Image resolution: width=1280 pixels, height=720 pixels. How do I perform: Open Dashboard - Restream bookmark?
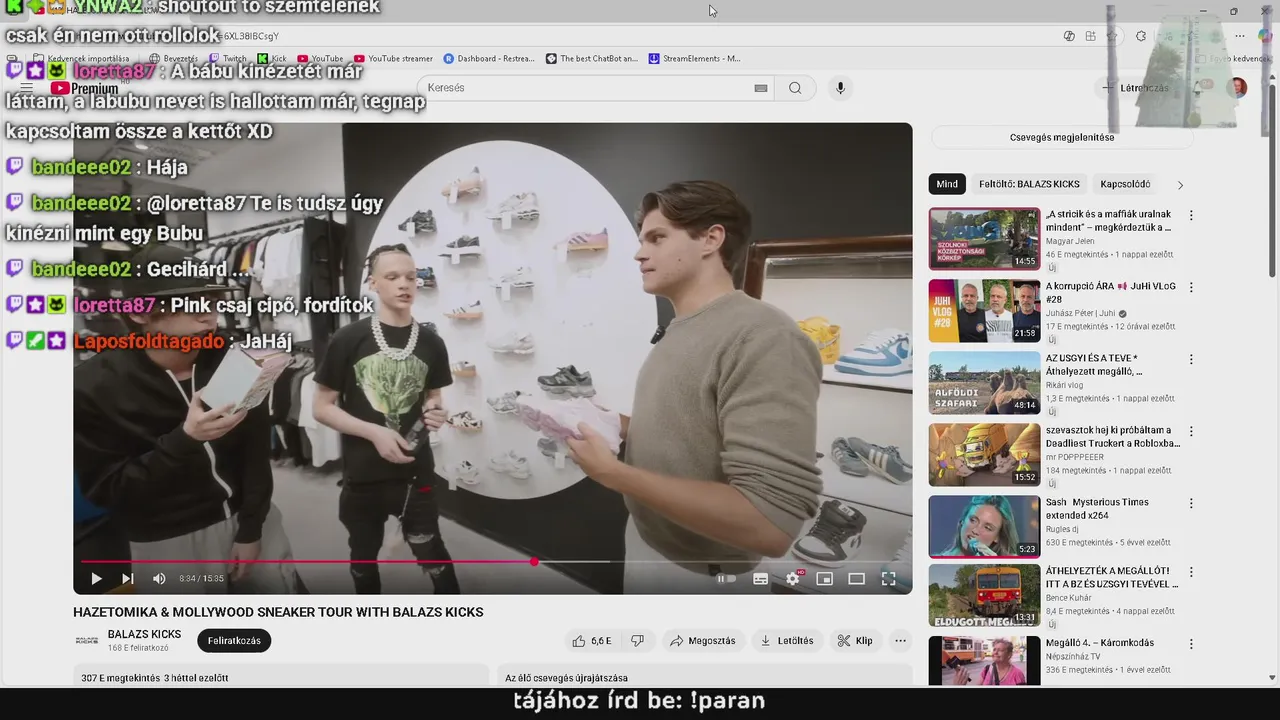pyautogui.click(x=489, y=59)
